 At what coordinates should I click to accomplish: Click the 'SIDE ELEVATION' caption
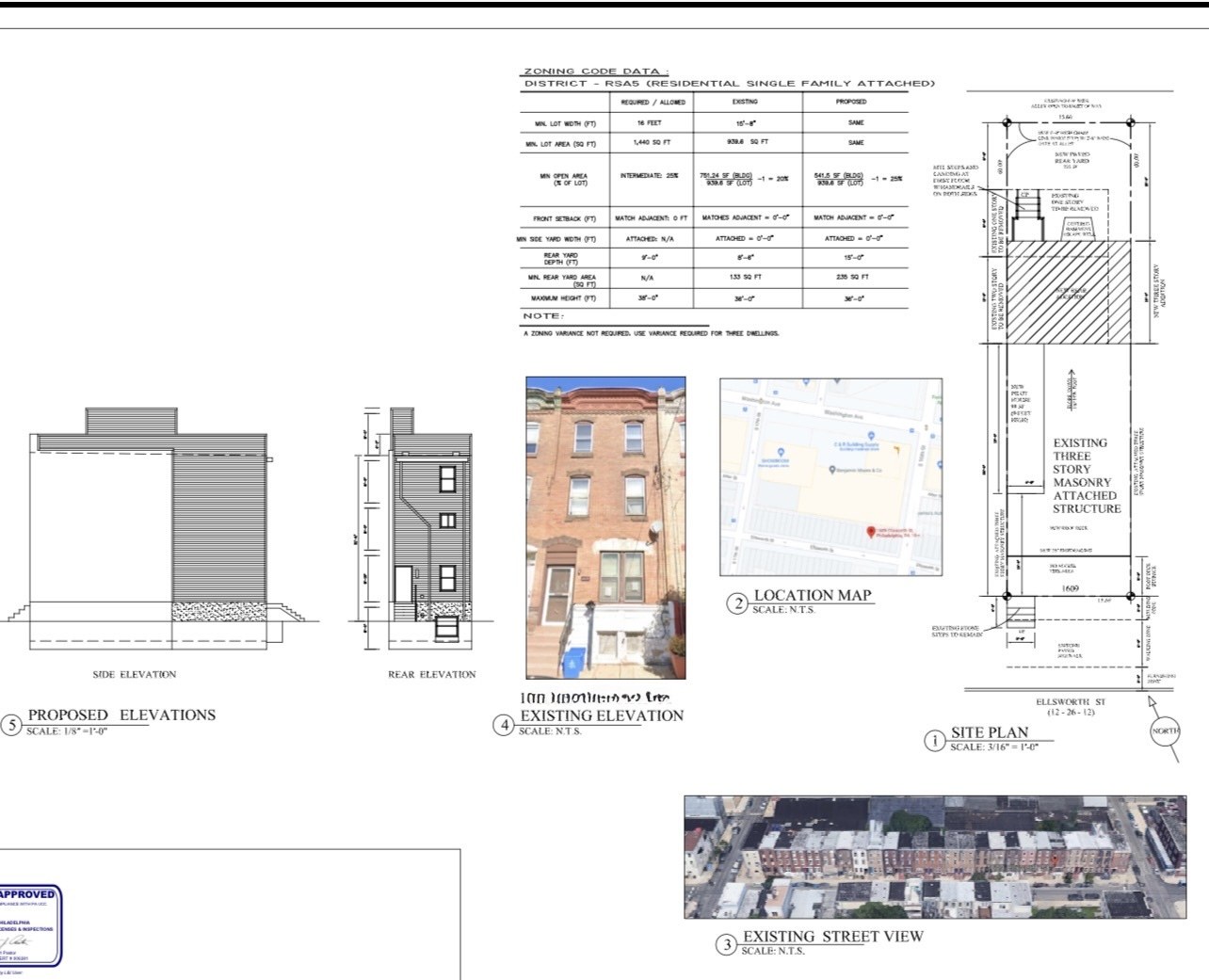[134, 674]
